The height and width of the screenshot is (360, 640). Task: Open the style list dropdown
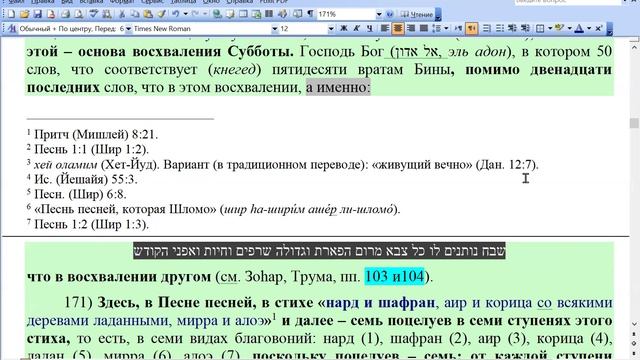[x=128, y=29]
